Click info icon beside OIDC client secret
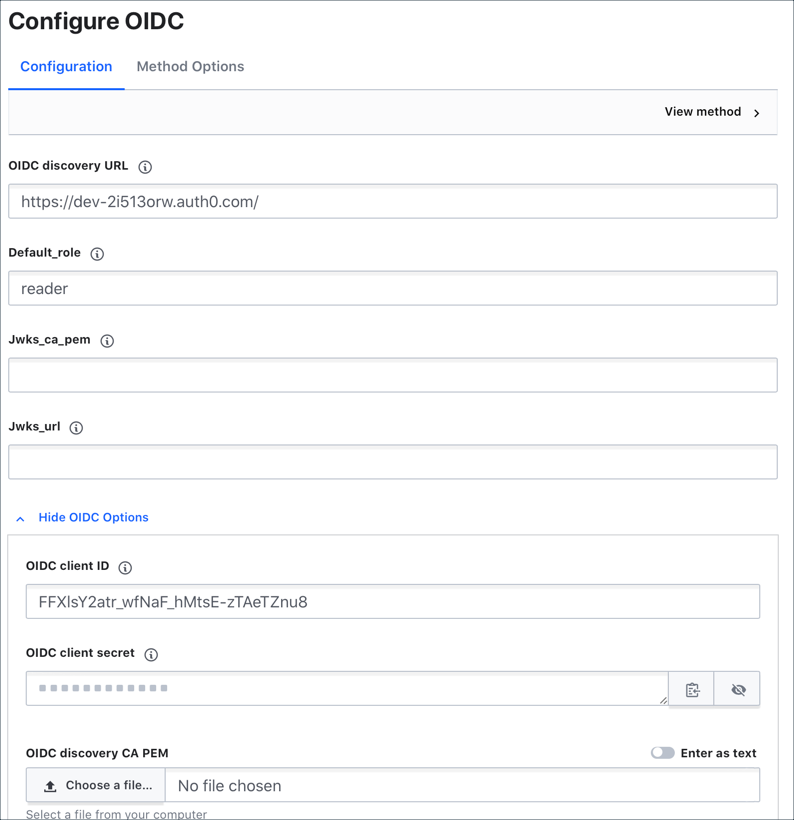Viewport: 794px width, 820px height. click(151, 654)
